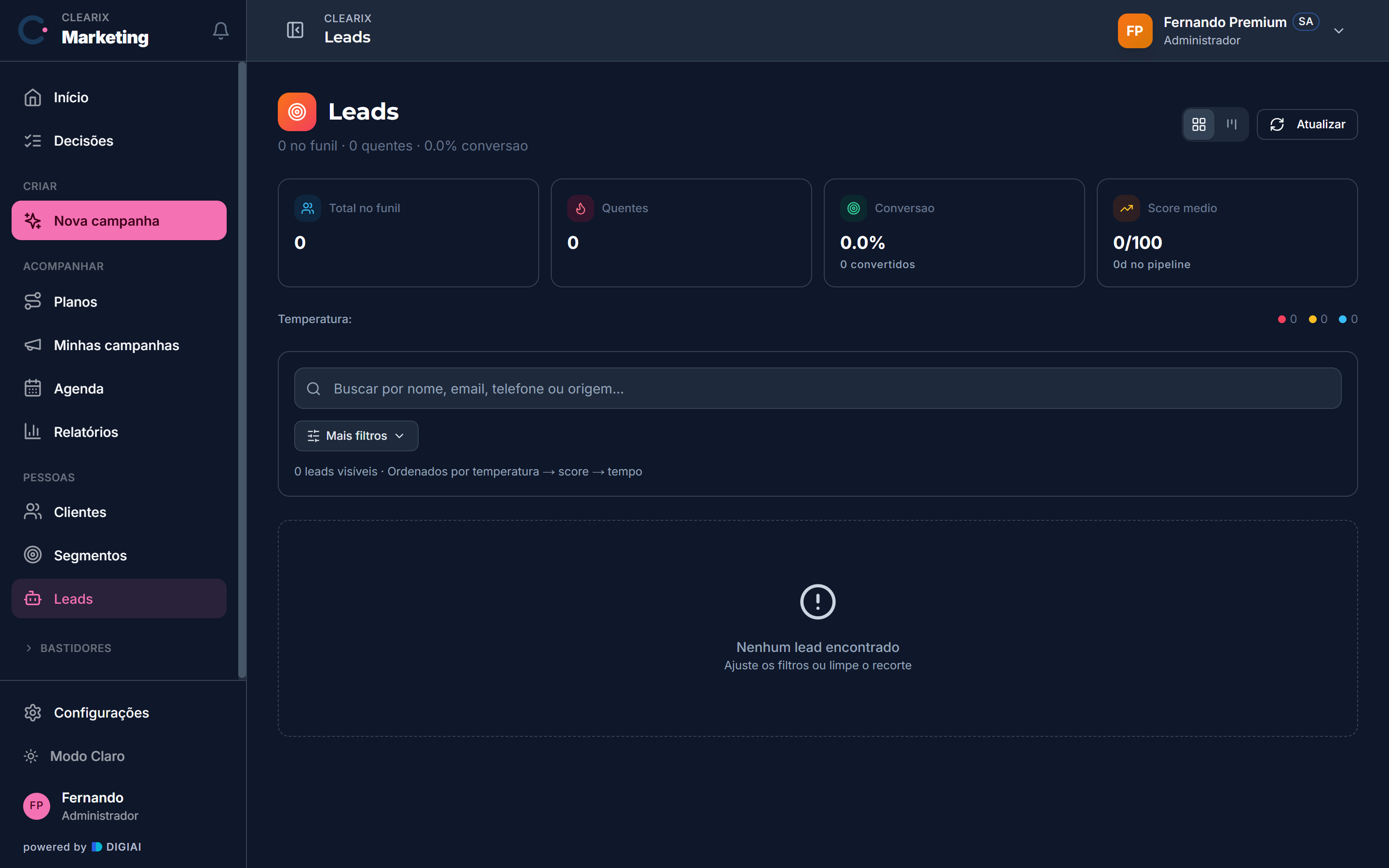
Task: Click the Total no funil people icon
Action: tap(308, 208)
